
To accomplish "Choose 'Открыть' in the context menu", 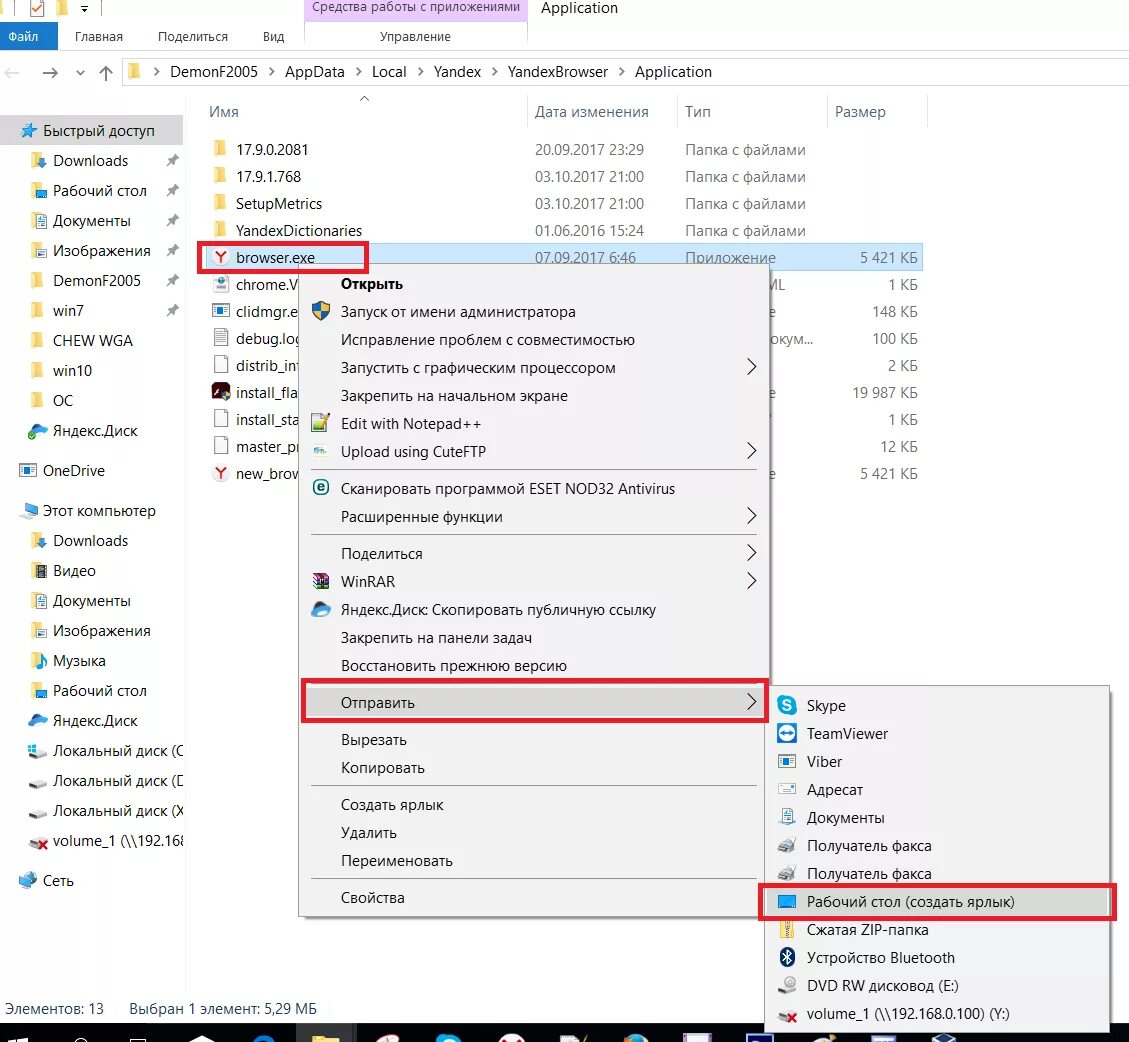I will coord(372,284).
